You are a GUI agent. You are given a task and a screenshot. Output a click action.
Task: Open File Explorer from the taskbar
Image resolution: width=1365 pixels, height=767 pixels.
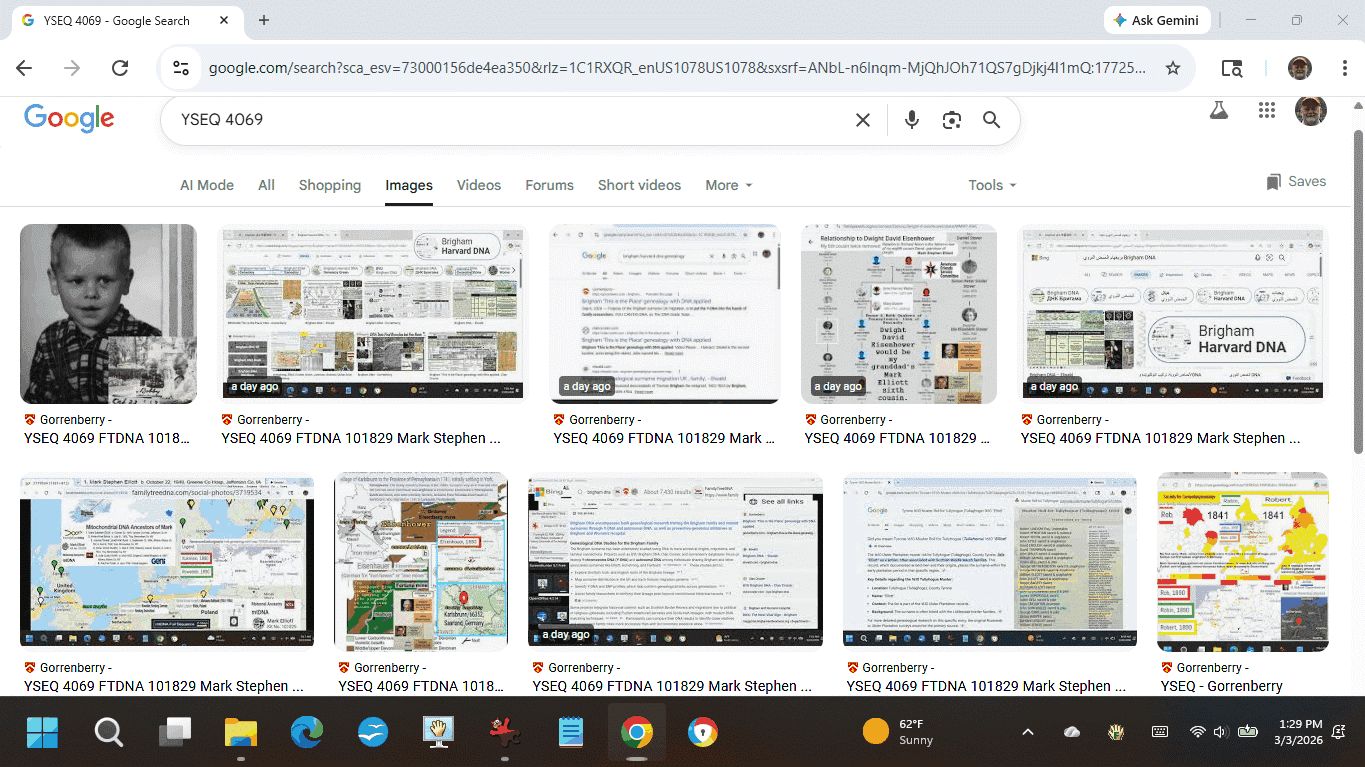(x=241, y=733)
